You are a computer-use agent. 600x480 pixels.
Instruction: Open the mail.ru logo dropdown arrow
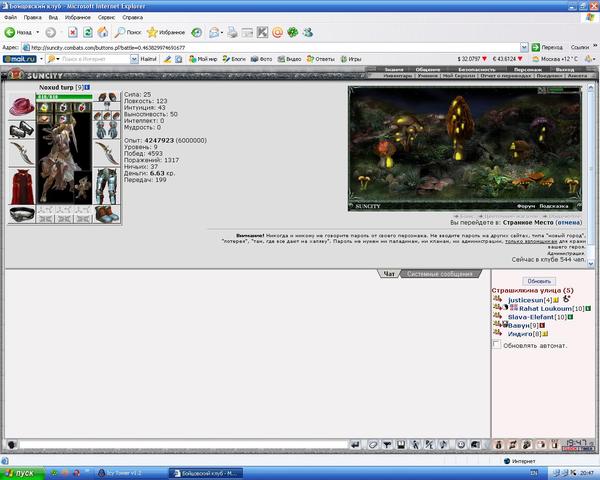[41, 59]
